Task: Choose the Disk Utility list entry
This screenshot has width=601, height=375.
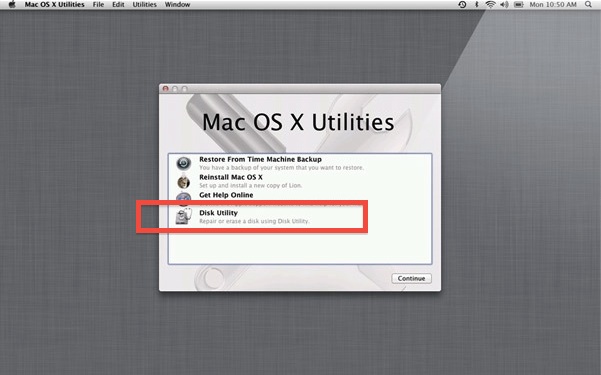Action: [x=300, y=217]
